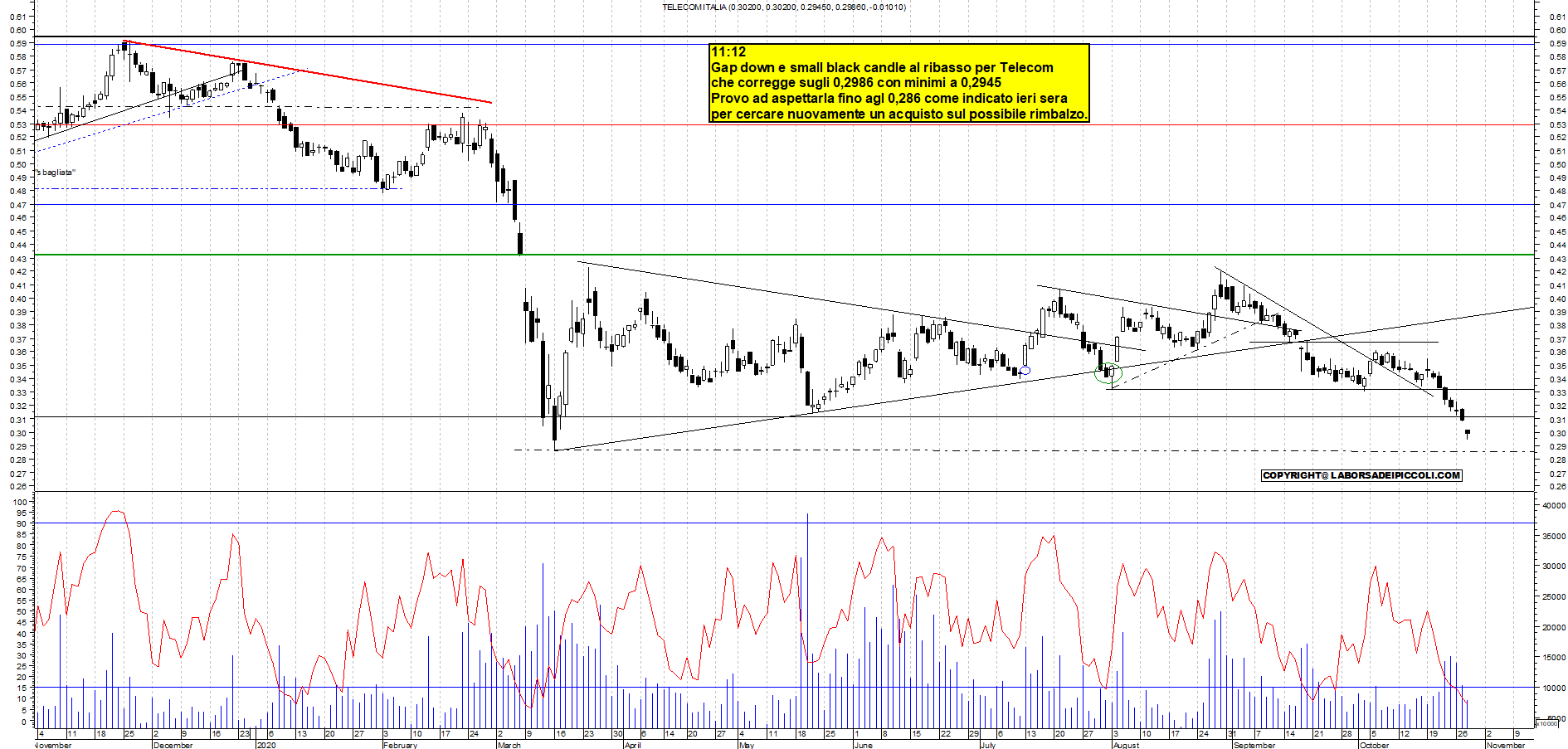Click the green circle marker near August
This screenshot has width=1568, height=749.
1108,372
